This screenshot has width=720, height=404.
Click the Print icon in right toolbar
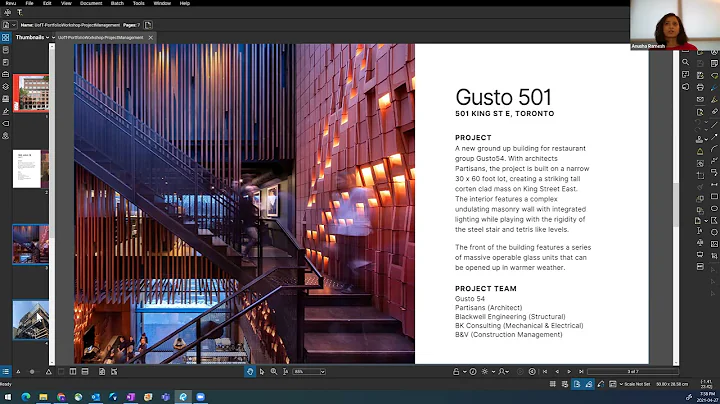700,87
